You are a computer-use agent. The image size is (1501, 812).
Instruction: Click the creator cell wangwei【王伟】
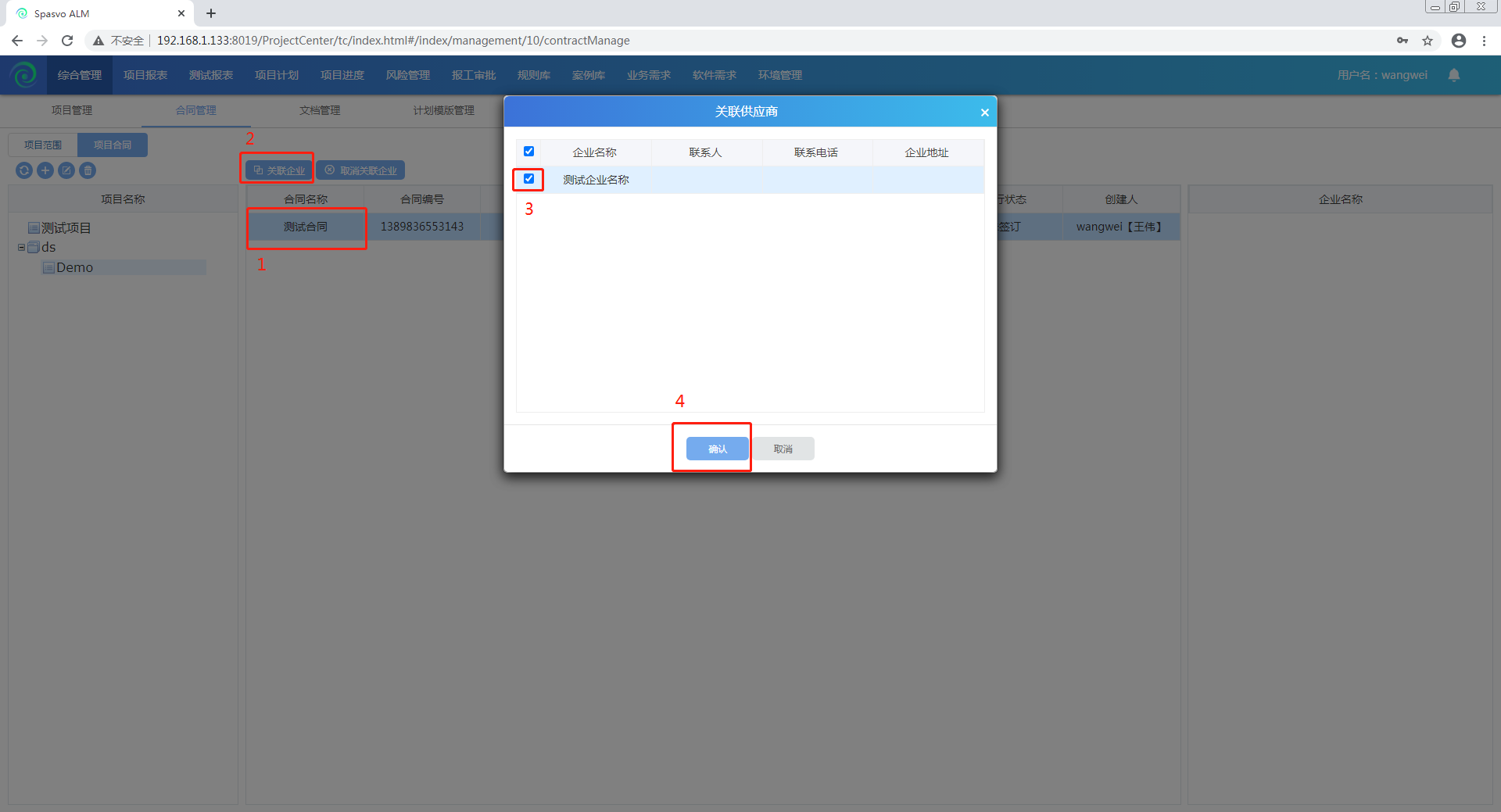[1121, 227]
